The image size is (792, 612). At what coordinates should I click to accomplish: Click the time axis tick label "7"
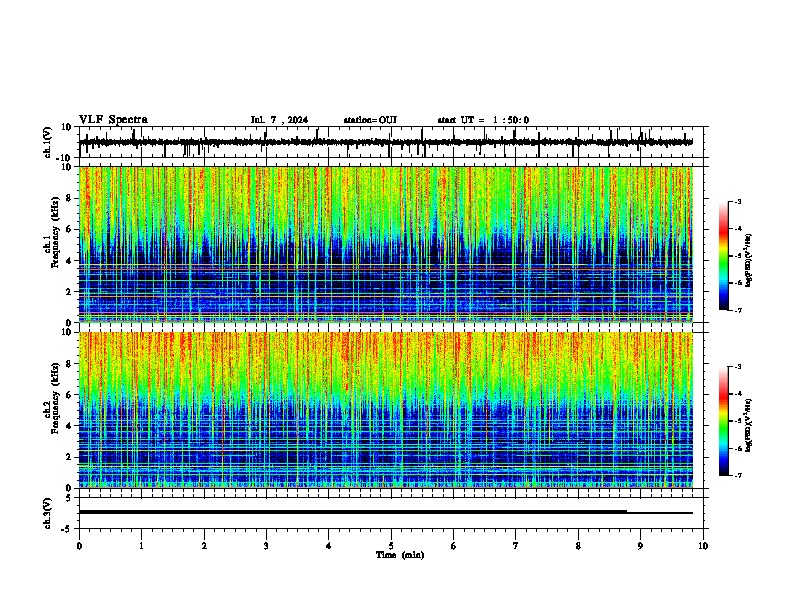click(516, 546)
